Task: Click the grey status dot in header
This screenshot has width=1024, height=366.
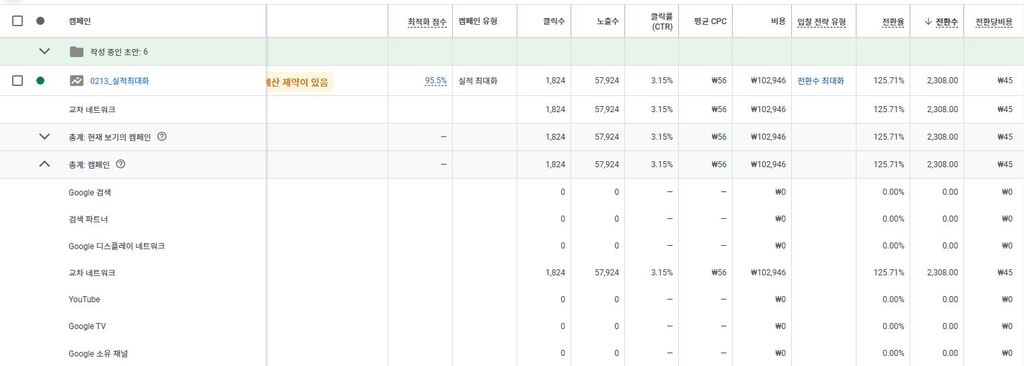Action: 40,21
